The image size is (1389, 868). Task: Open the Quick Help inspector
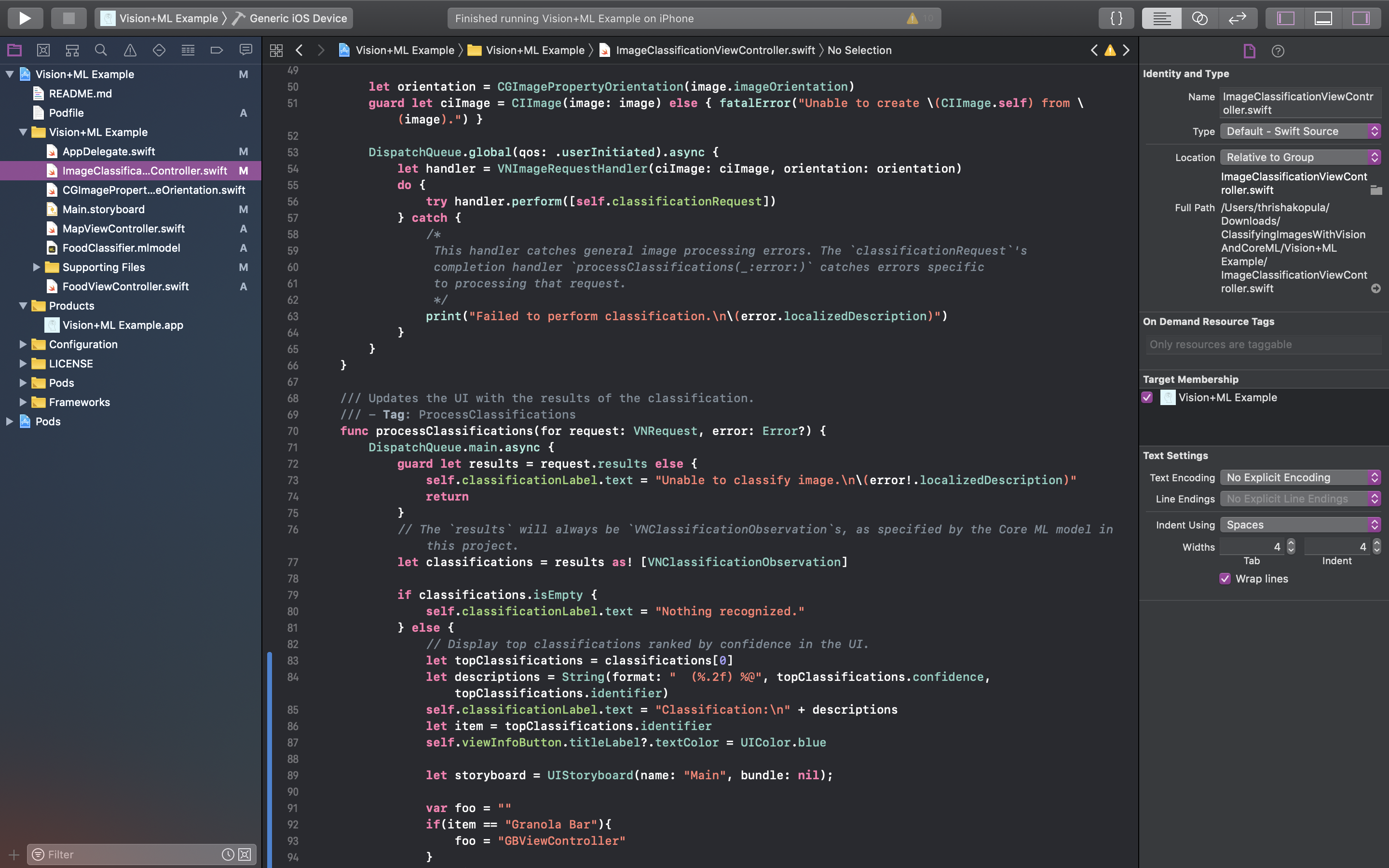pyautogui.click(x=1278, y=51)
